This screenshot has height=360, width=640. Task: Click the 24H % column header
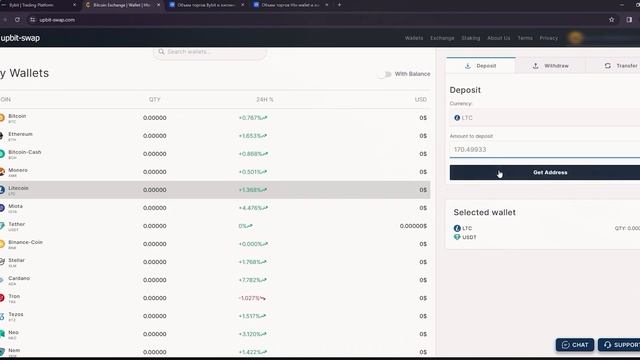tap(264, 100)
